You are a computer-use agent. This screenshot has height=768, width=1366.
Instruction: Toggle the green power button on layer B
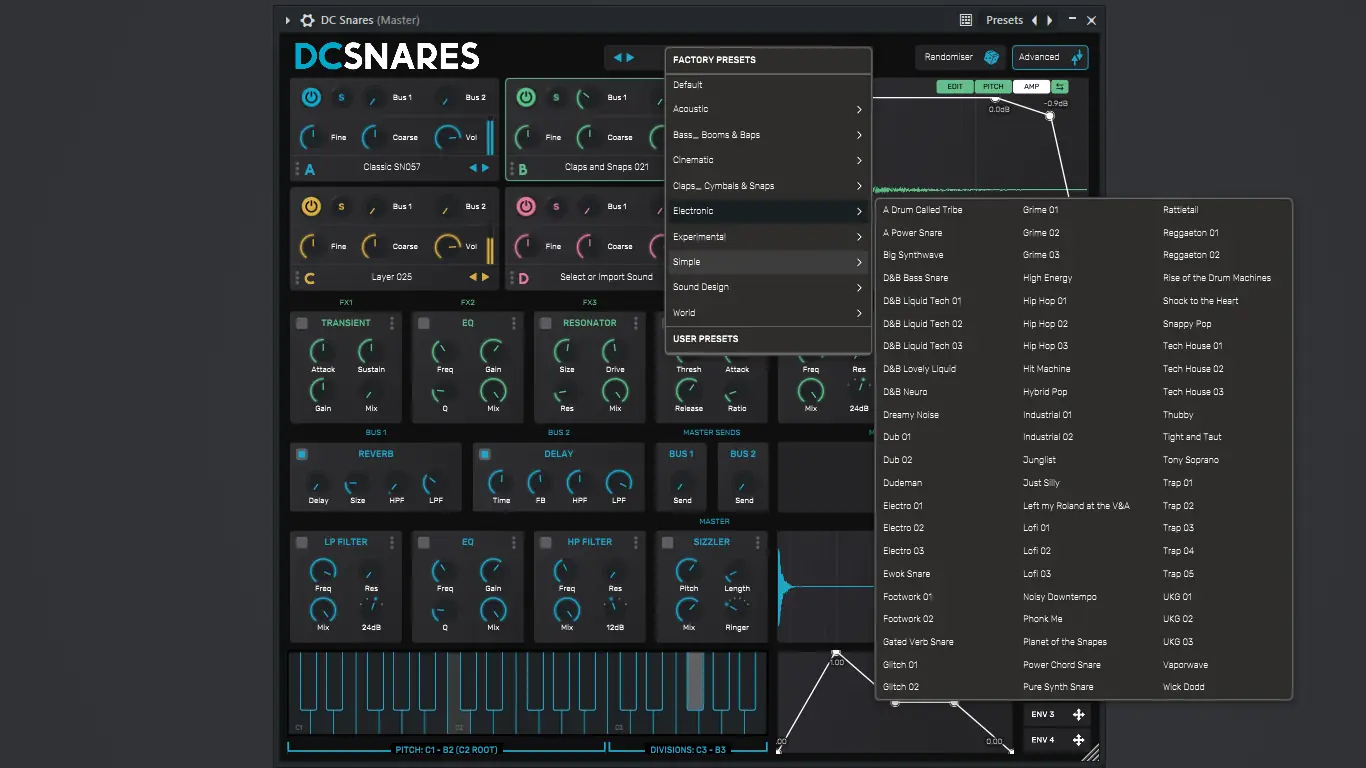coord(526,97)
